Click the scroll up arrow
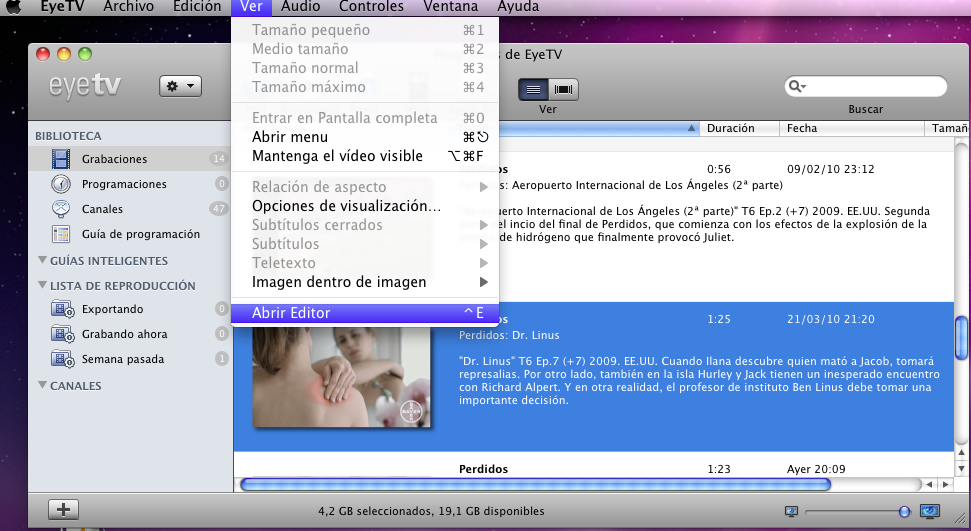 pyautogui.click(x=961, y=453)
